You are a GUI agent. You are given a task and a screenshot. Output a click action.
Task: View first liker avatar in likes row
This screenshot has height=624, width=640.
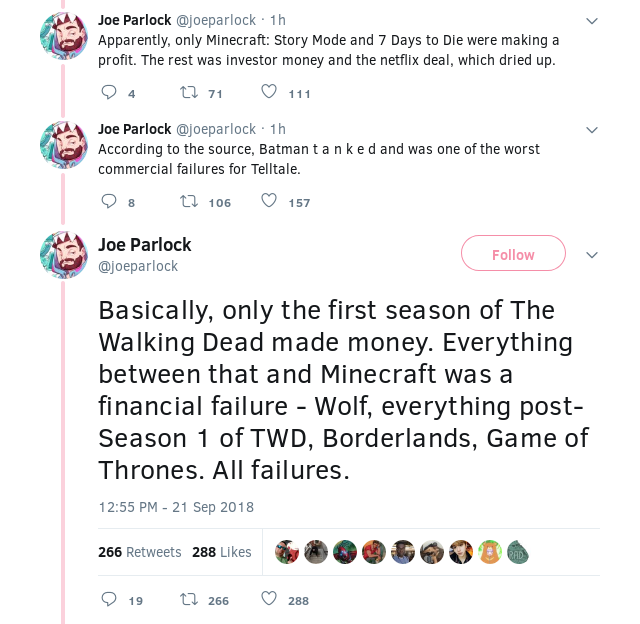pyautogui.click(x=287, y=552)
